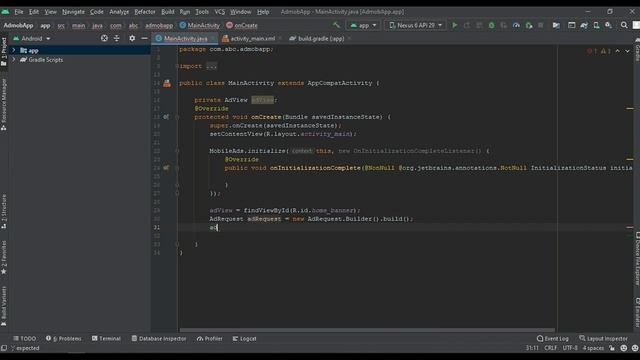The image size is (640, 360).
Task: Click the Apply Changes and Restart Activity icon
Action: click(467, 25)
